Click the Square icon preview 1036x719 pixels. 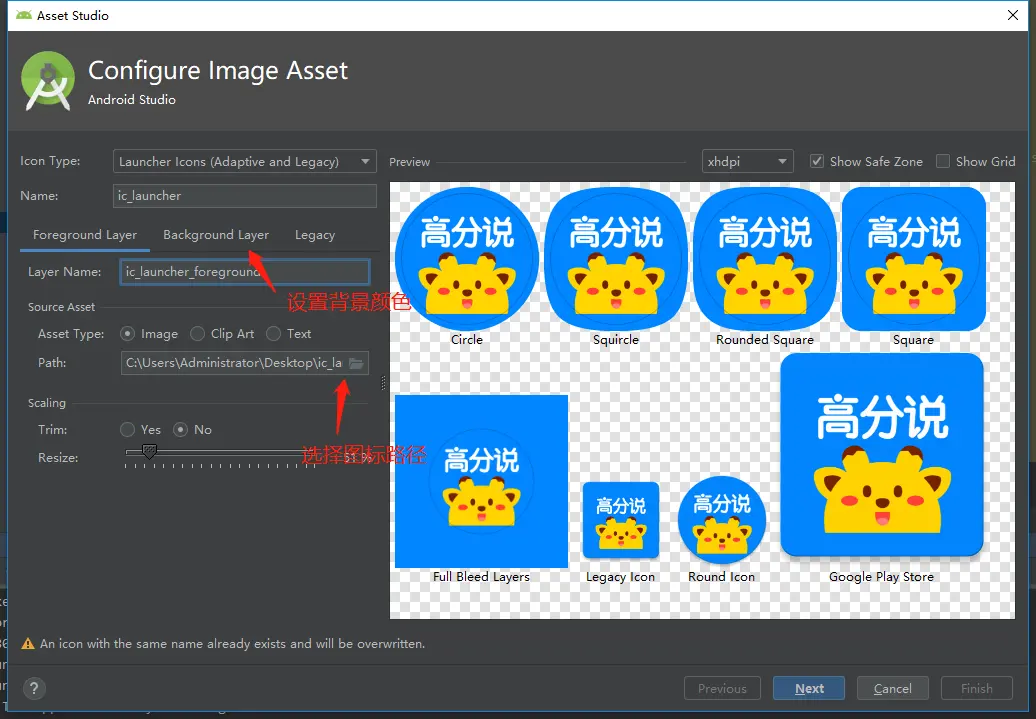(x=914, y=259)
